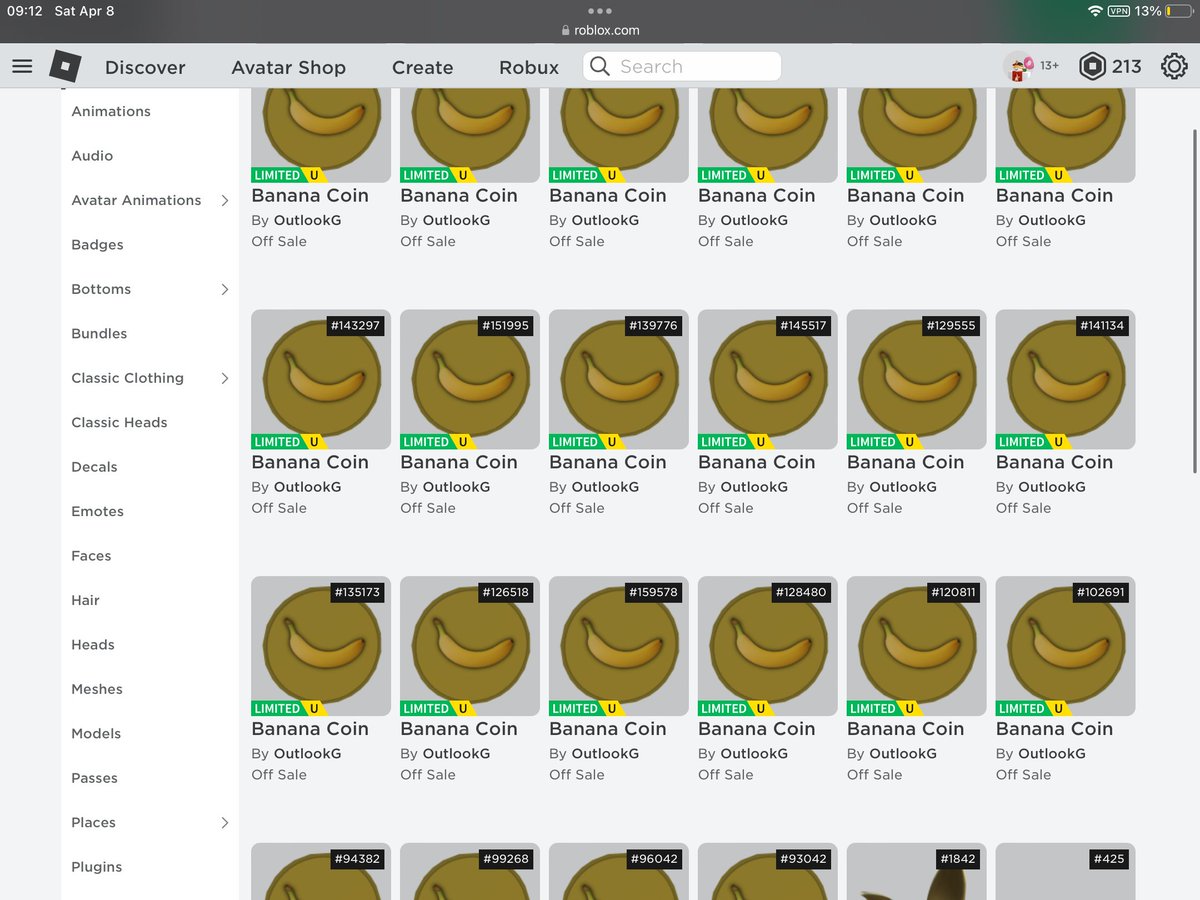Image resolution: width=1200 pixels, height=900 pixels.
Task: Open item thumbnail serial #99268
Action: point(469,871)
